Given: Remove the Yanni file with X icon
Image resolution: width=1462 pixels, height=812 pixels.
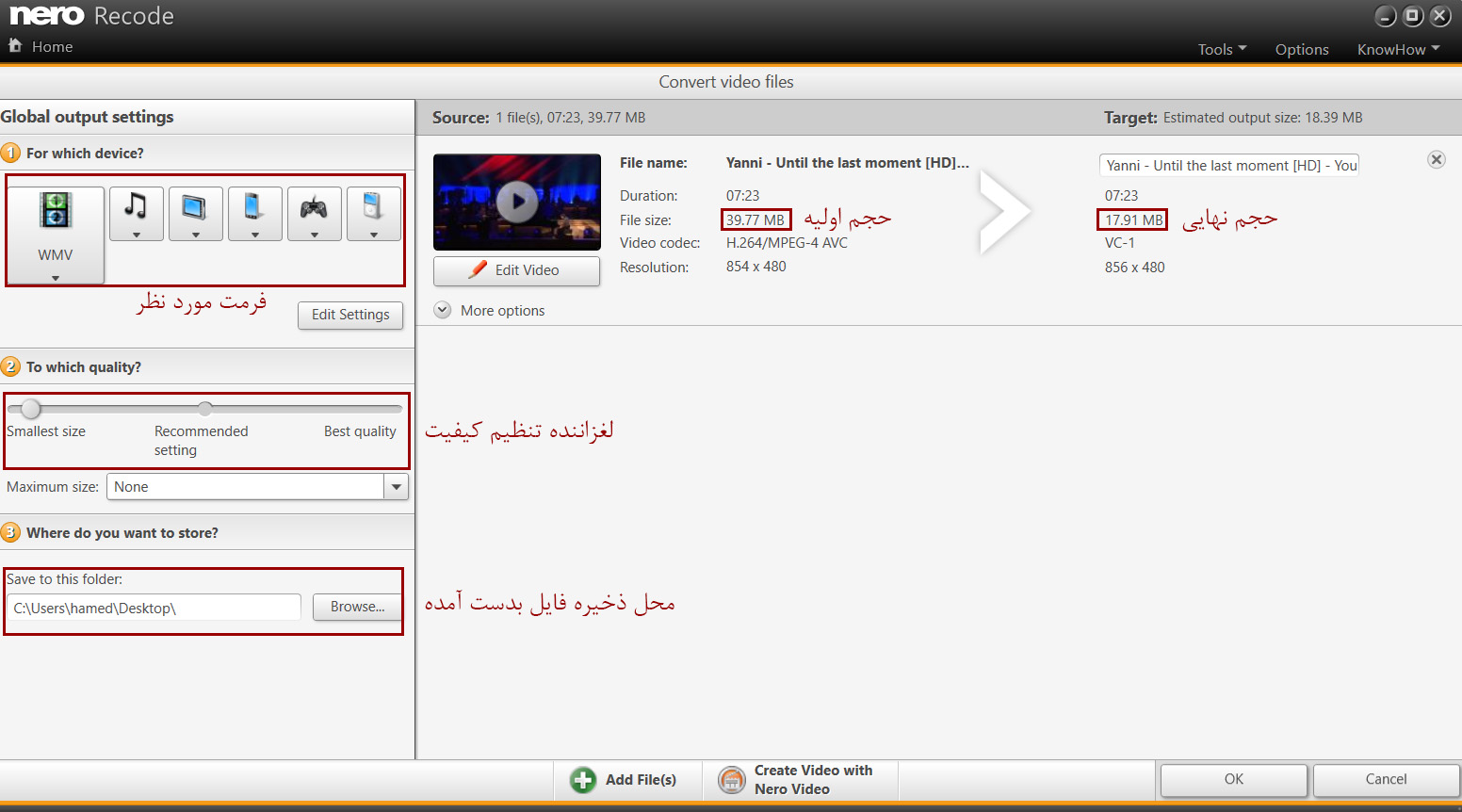Looking at the screenshot, I should (x=1437, y=160).
